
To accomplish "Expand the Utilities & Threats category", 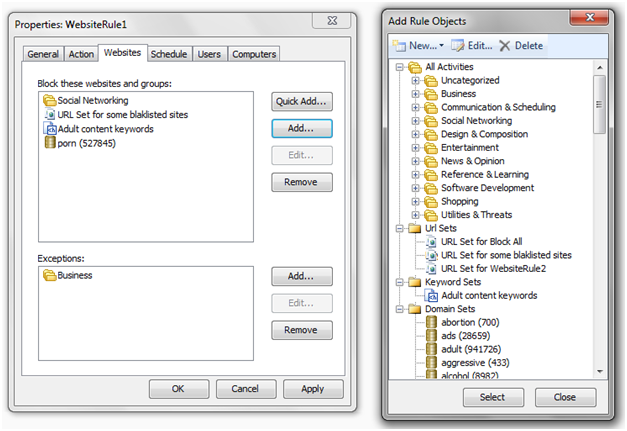I will 415,215.
